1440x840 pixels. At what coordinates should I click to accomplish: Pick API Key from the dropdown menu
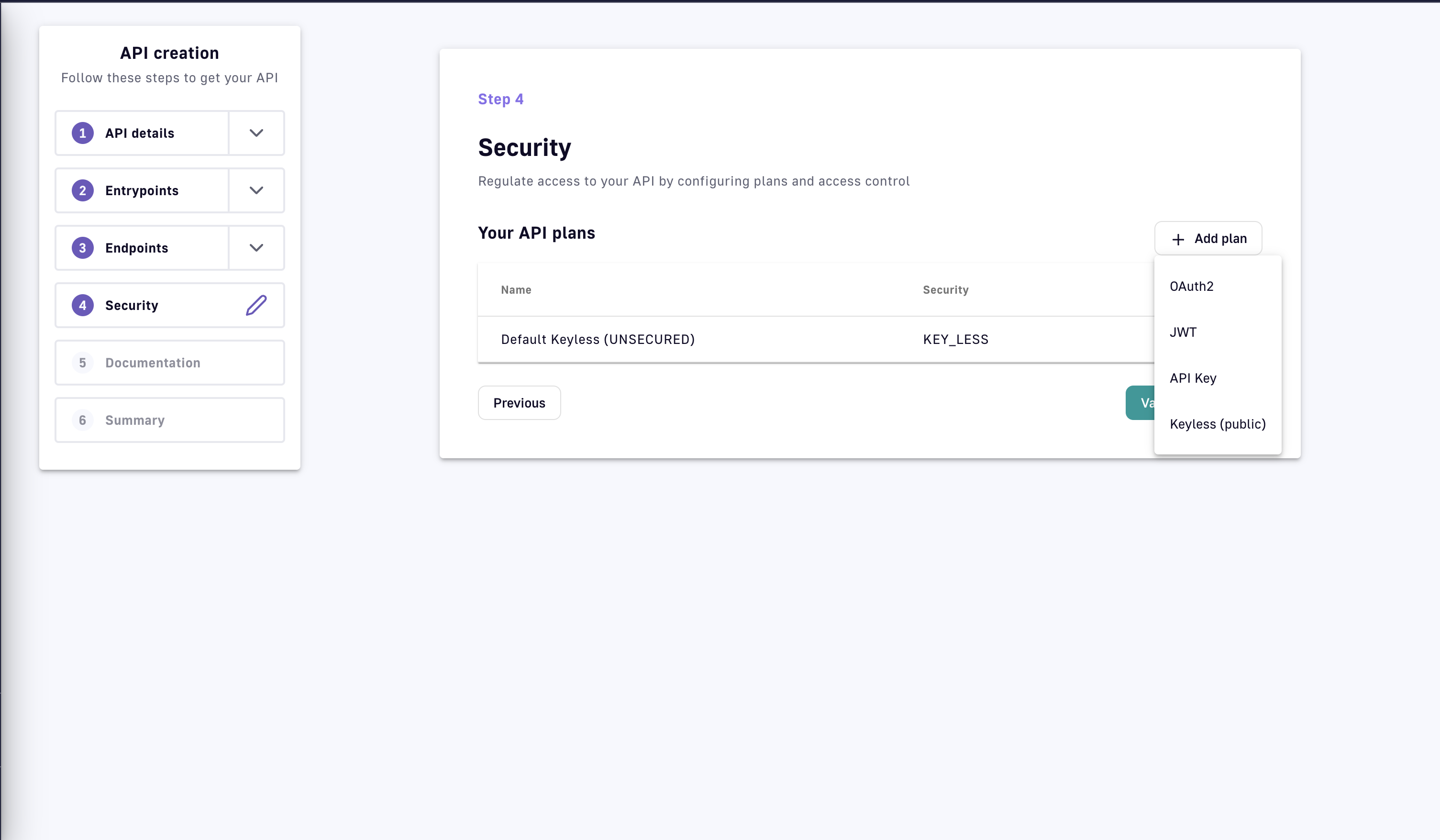pos(1193,378)
